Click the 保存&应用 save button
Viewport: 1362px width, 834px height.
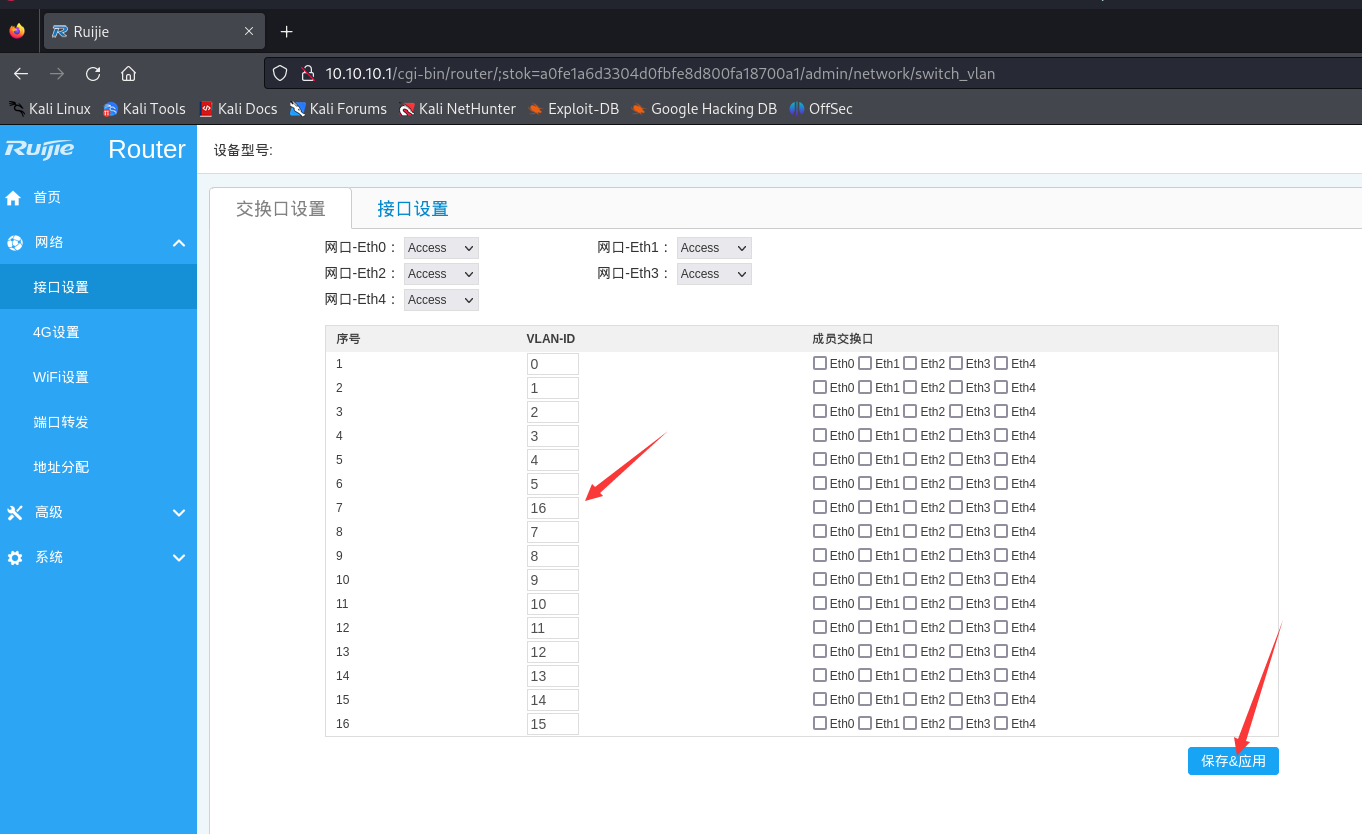(x=1233, y=761)
